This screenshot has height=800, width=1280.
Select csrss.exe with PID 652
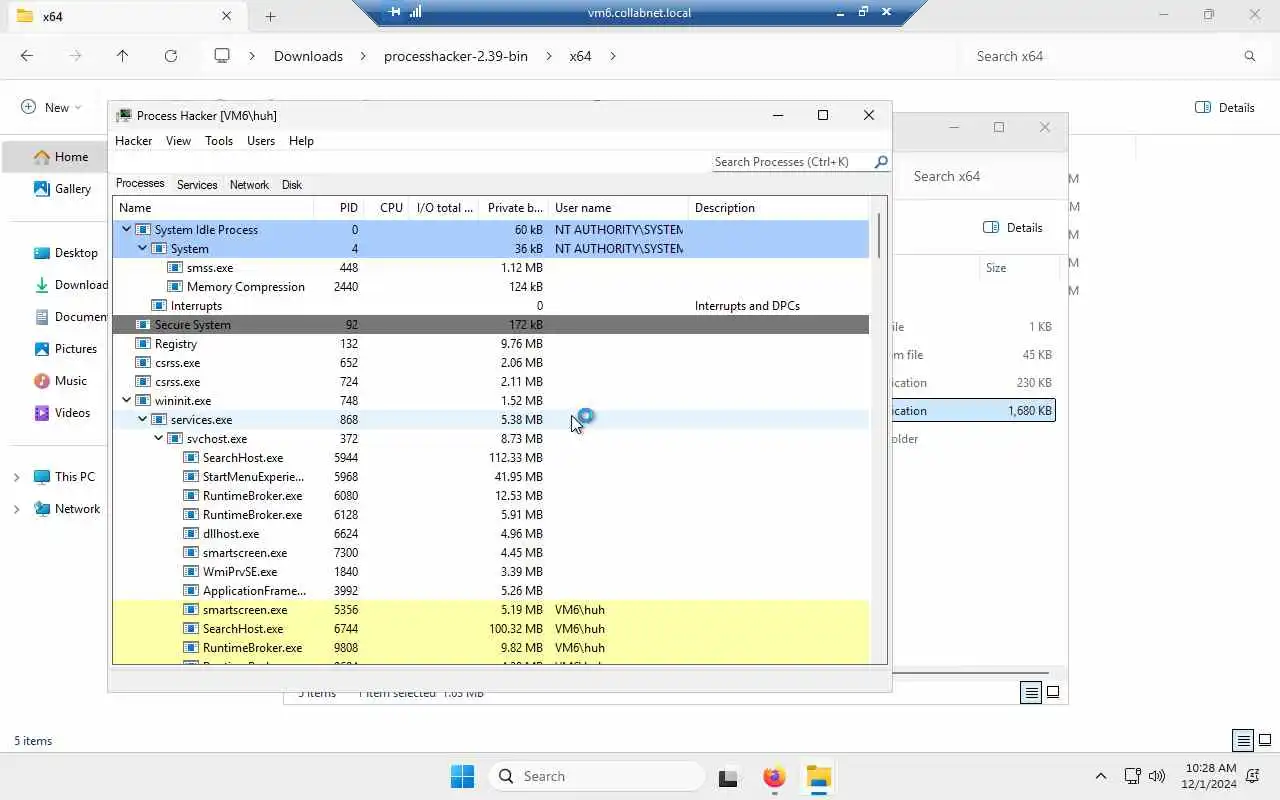491,363
